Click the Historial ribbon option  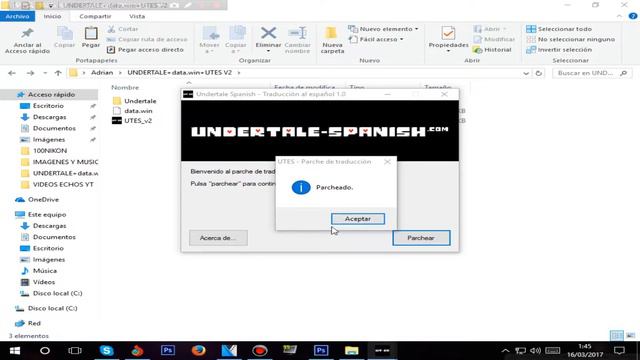(x=492, y=49)
